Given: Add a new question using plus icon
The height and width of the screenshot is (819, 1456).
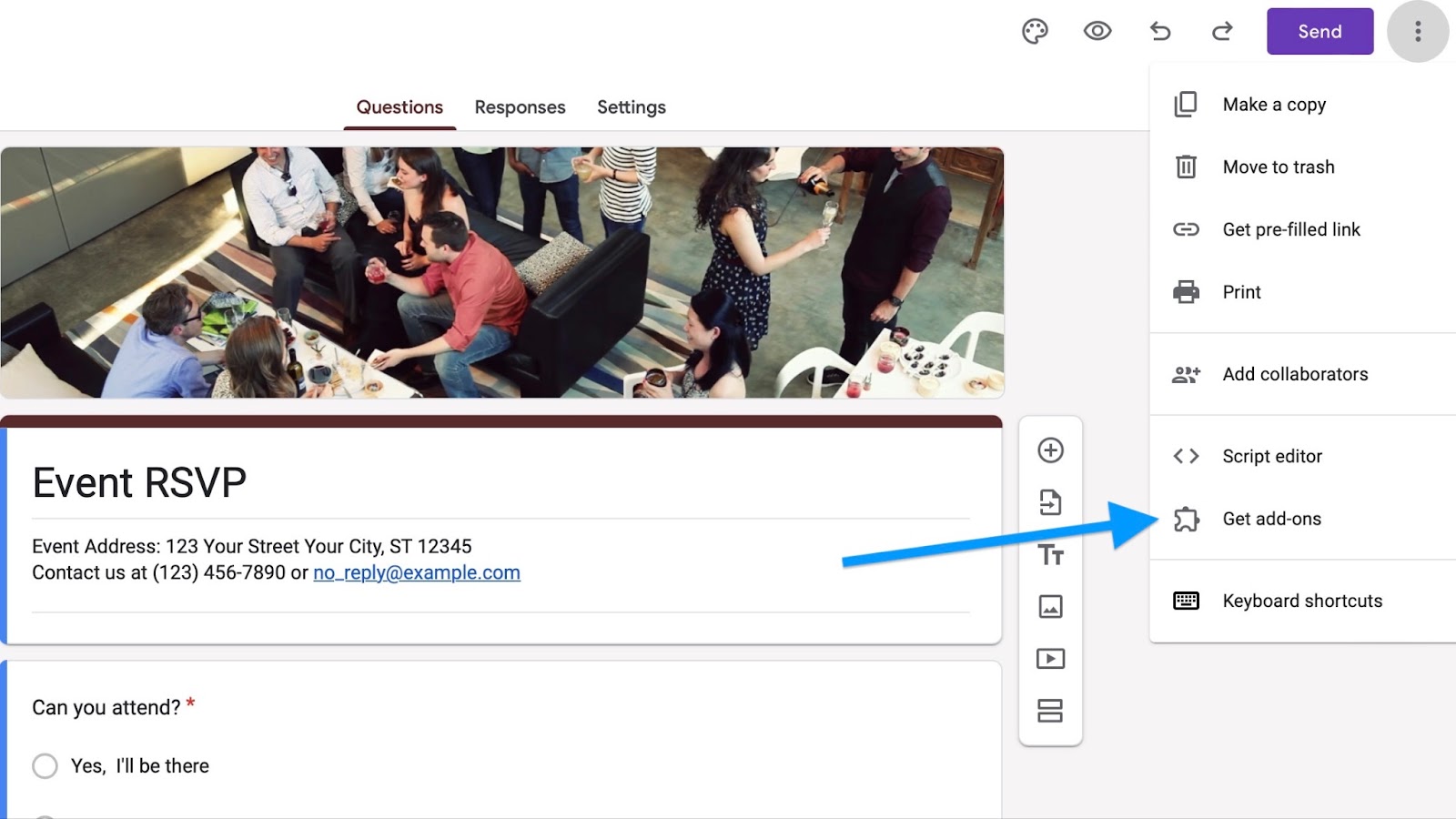Looking at the screenshot, I should click(1050, 450).
